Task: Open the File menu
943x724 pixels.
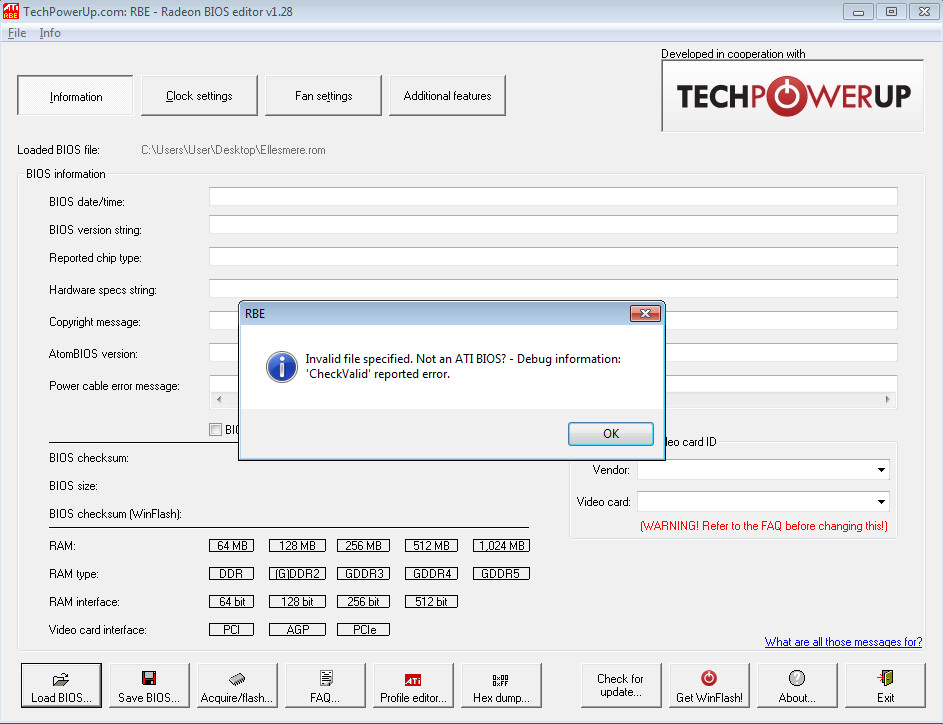Action: coord(17,33)
